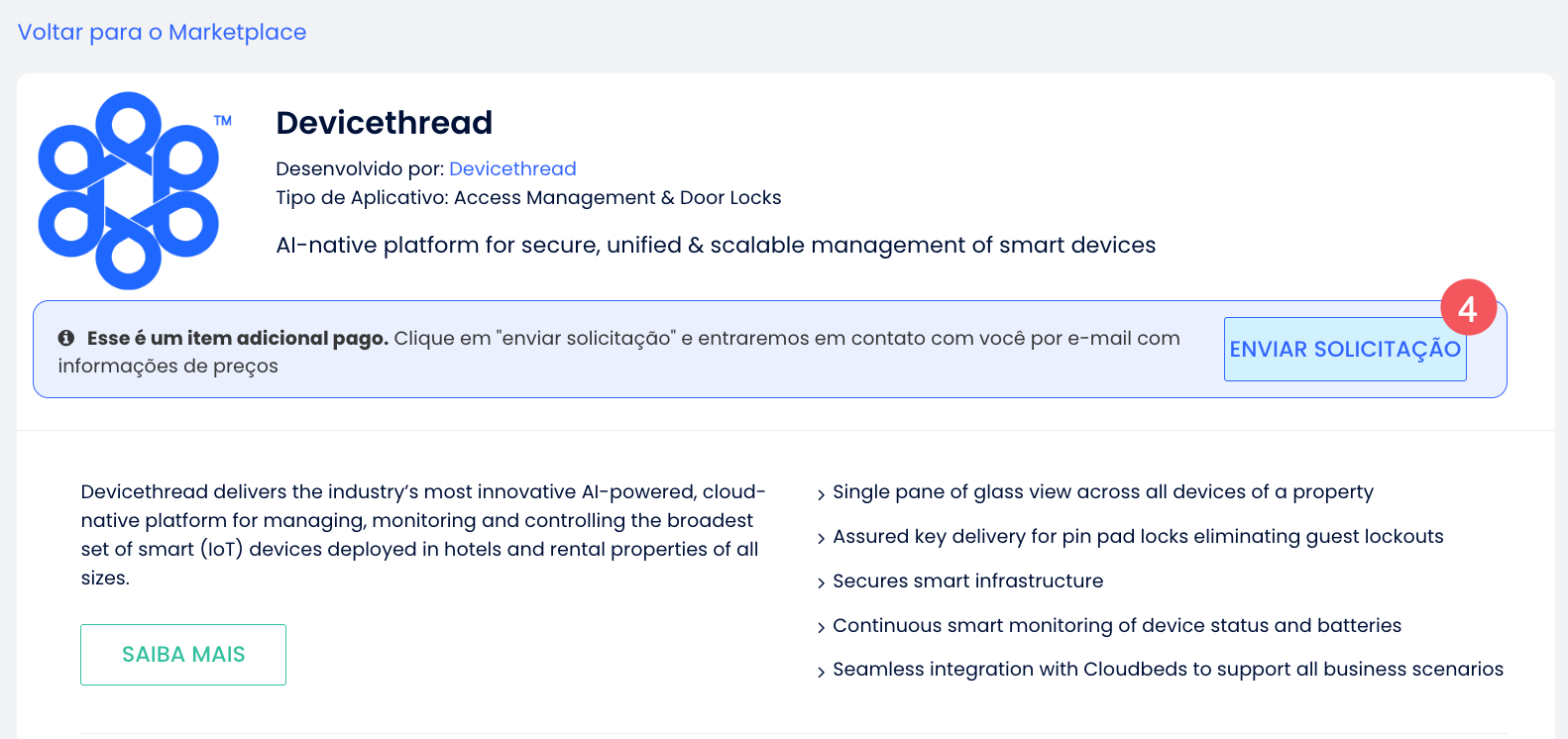The image size is (1568, 739).
Task: Click the info icon in the paid add-on banner
Action: (66, 338)
